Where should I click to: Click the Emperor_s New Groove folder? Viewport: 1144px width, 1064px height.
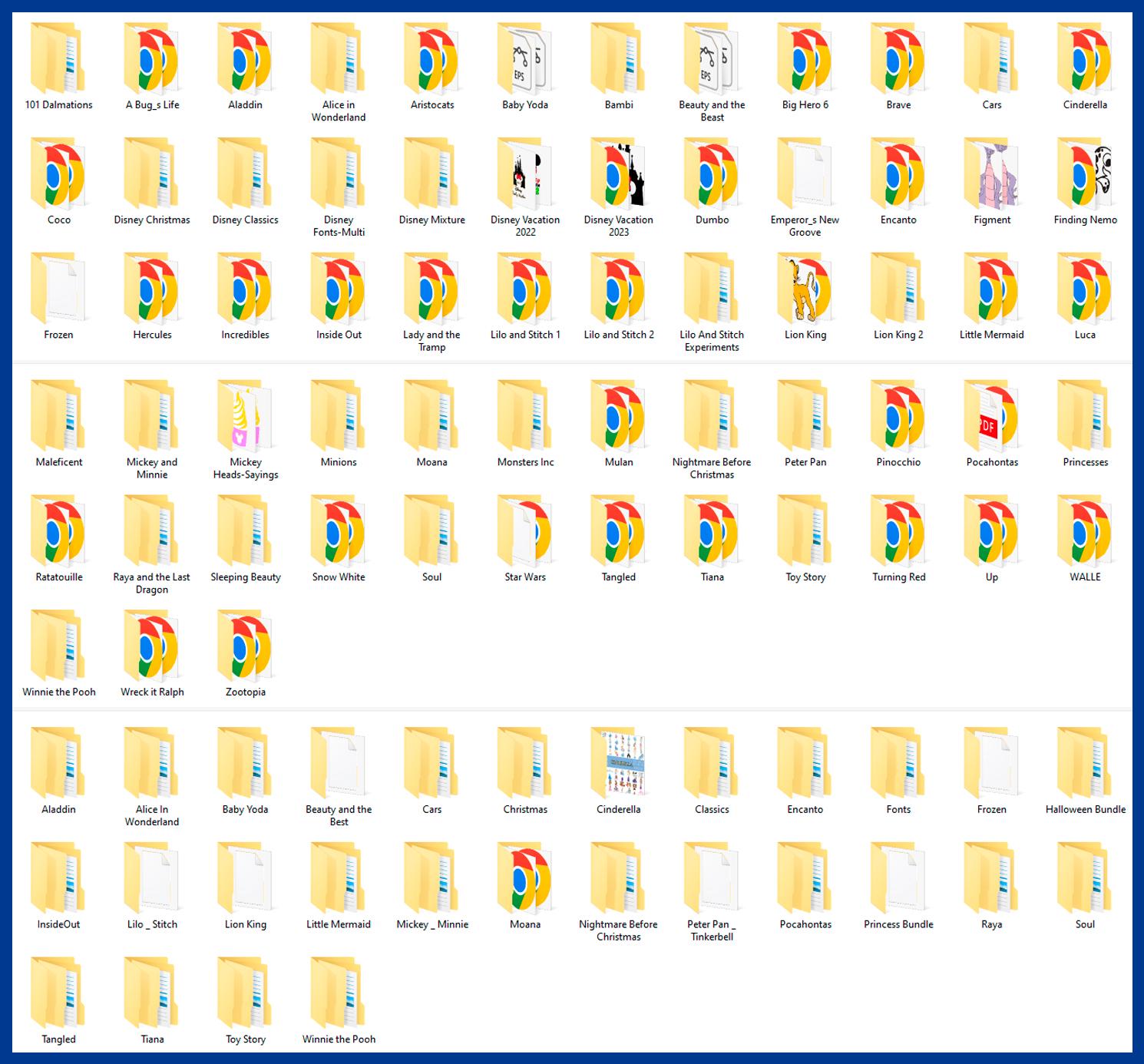point(805,176)
